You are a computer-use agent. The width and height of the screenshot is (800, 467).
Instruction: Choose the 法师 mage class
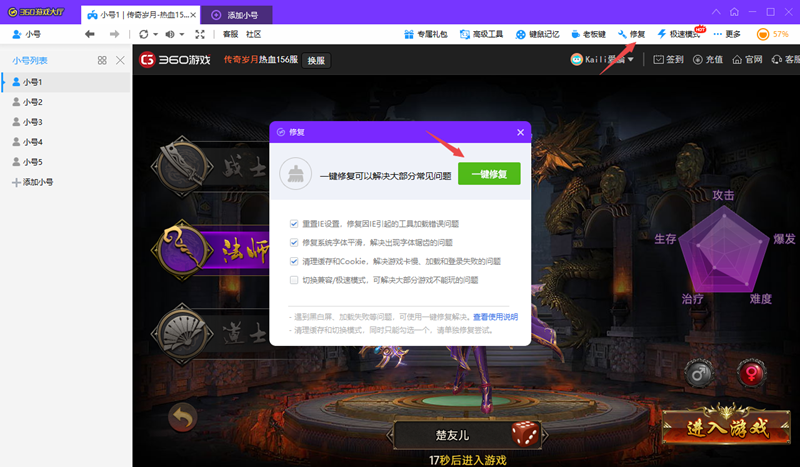click(210, 250)
